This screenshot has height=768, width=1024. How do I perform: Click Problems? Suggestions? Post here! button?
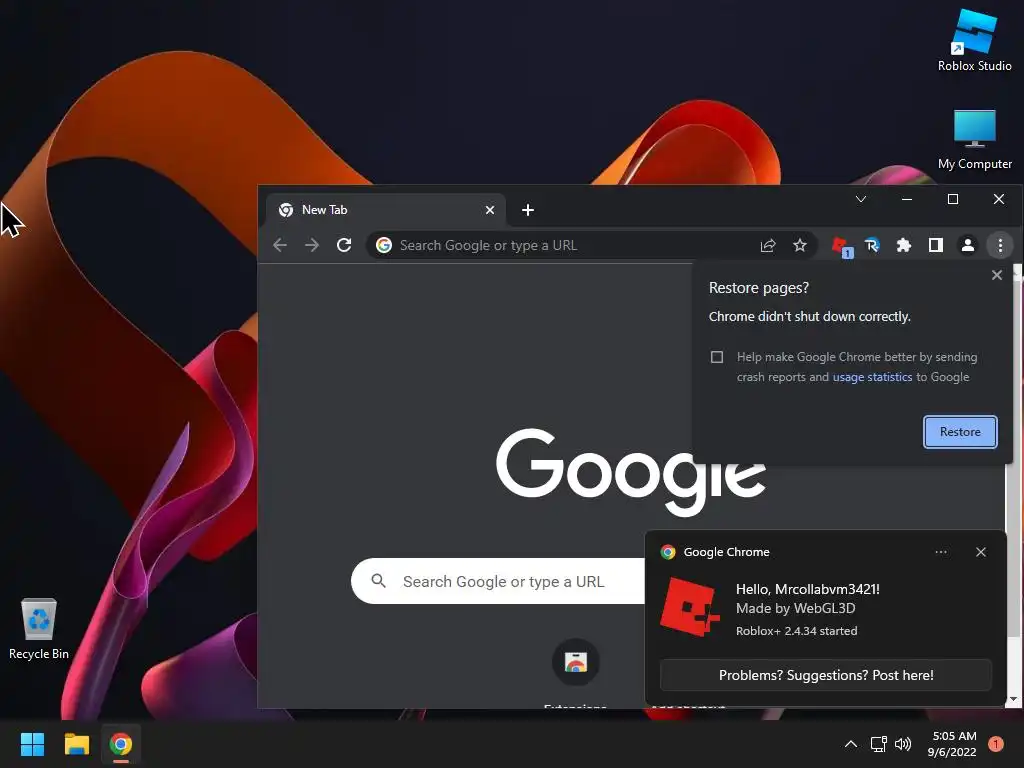pyautogui.click(x=826, y=675)
